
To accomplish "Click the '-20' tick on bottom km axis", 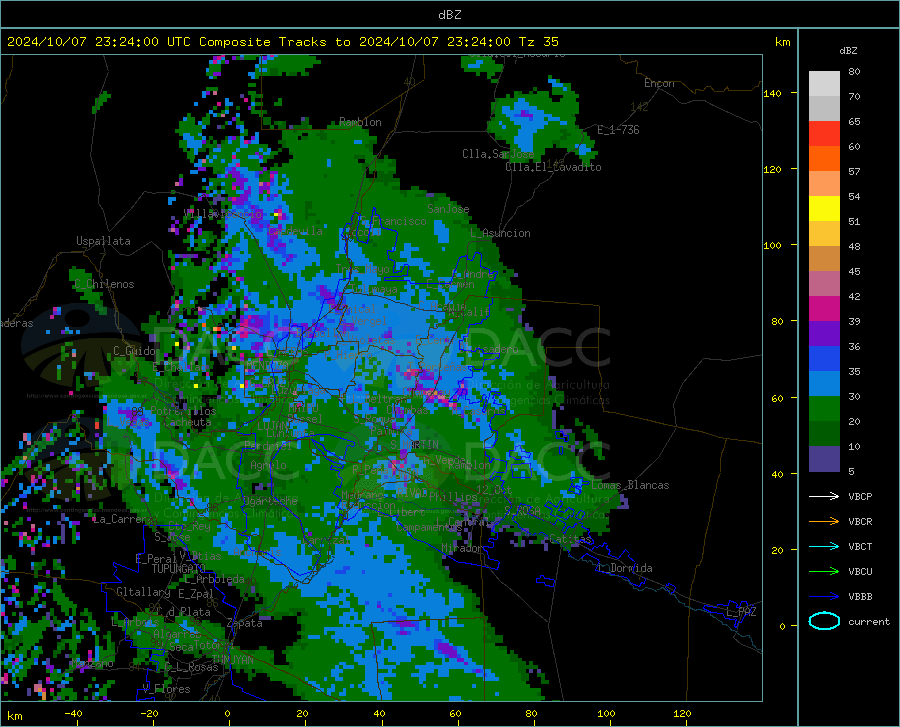I will coord(149,713).
